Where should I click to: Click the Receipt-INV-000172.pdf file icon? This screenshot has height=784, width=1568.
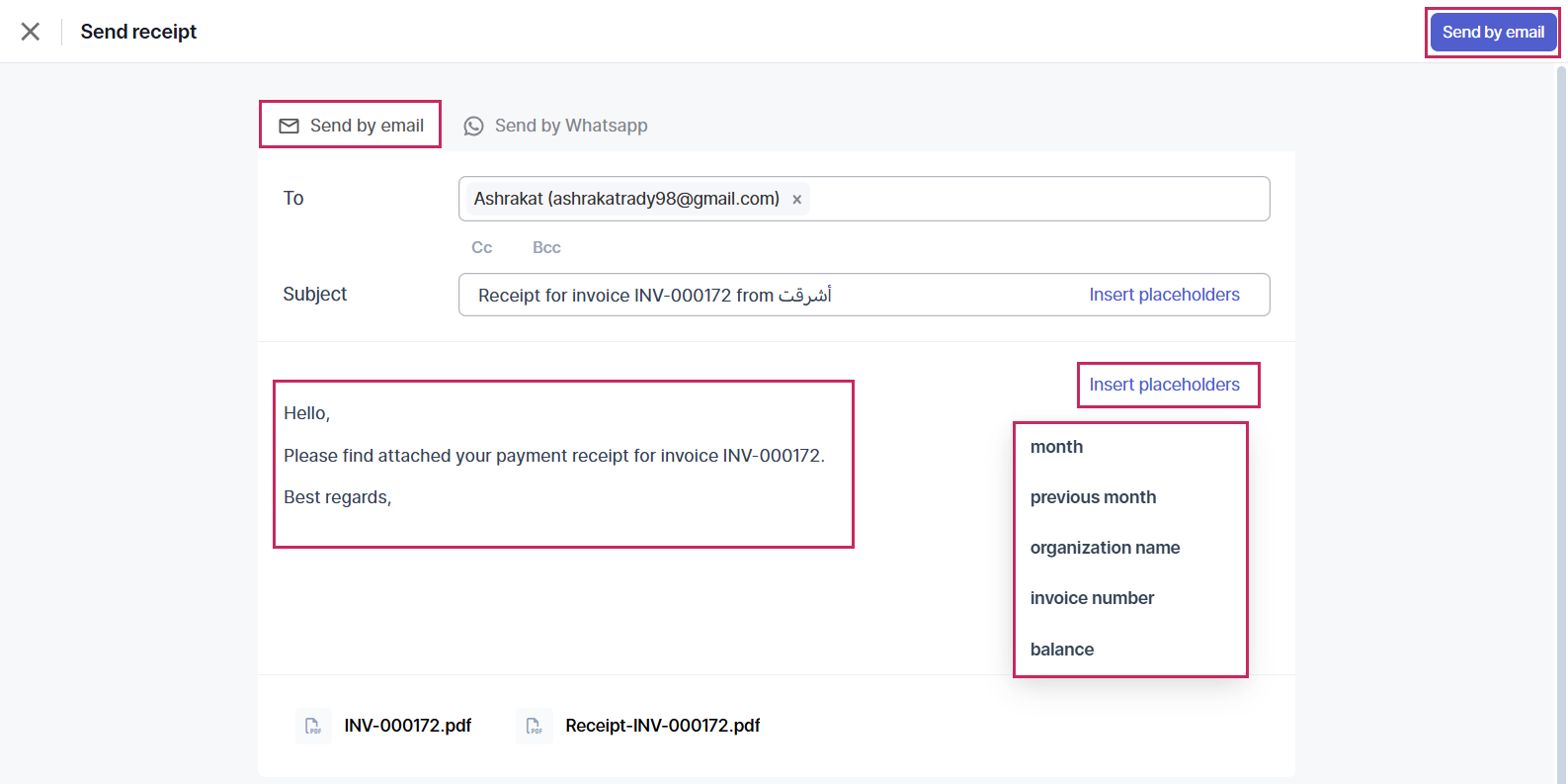(x=535, y=726)
